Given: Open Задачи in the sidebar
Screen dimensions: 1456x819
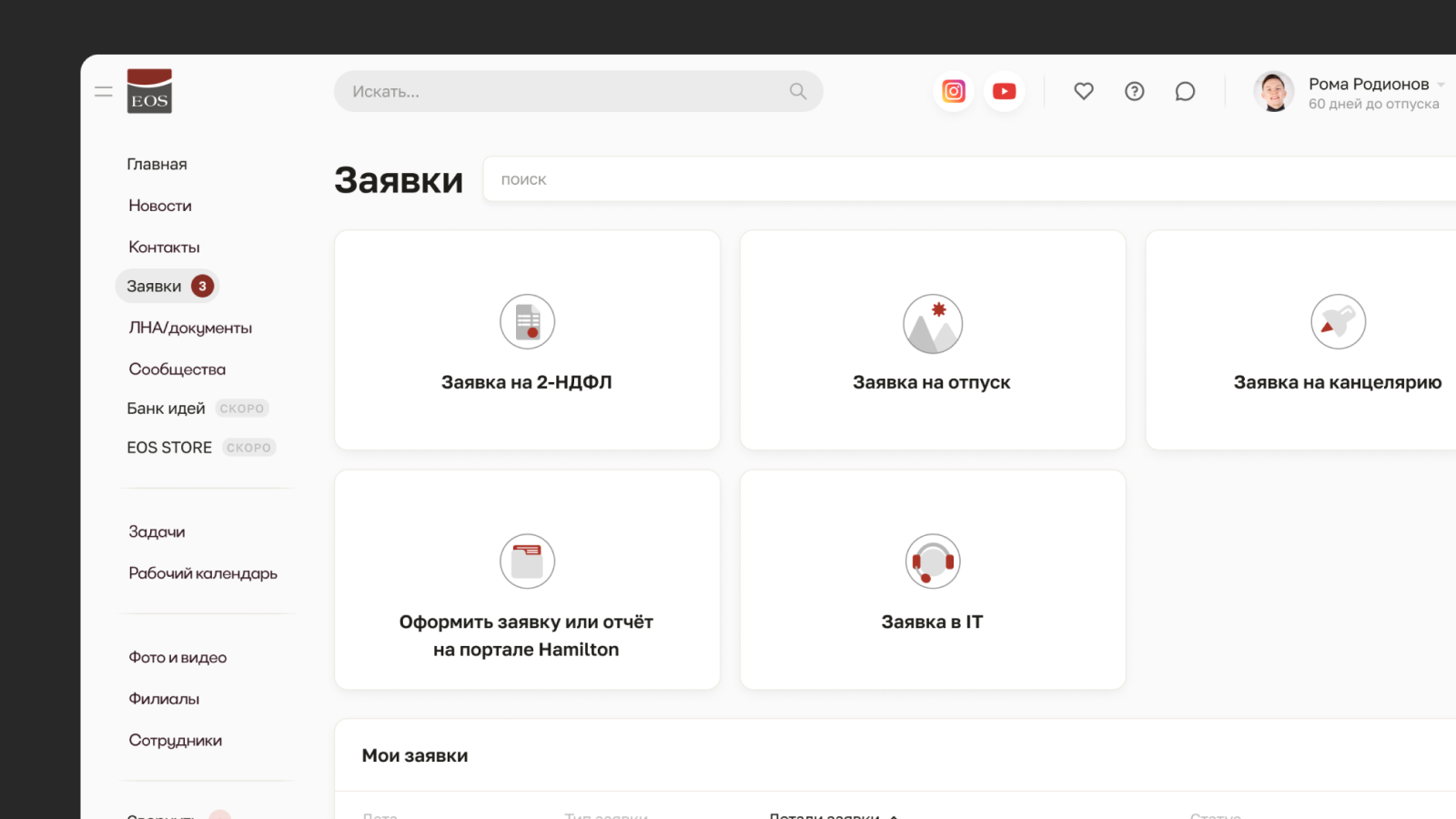Looking at the screenshot, I should (157, 531).
